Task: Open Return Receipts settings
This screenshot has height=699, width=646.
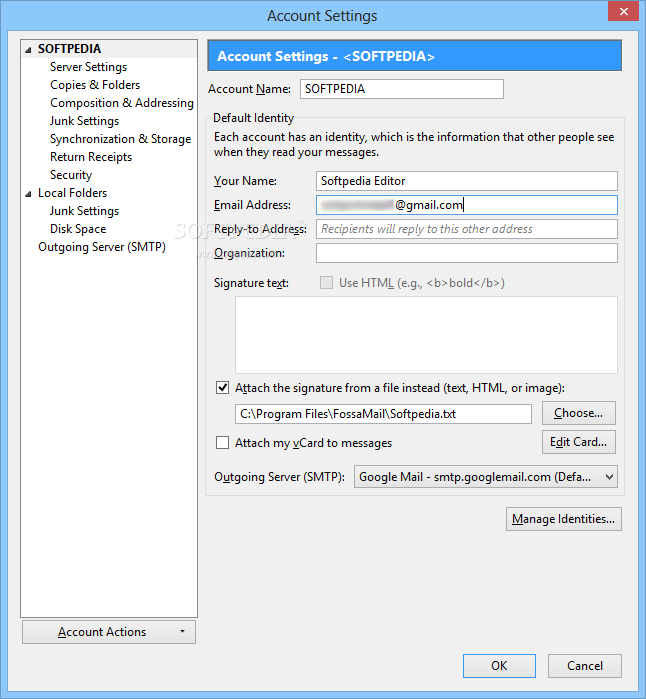Action: point(91,157)
